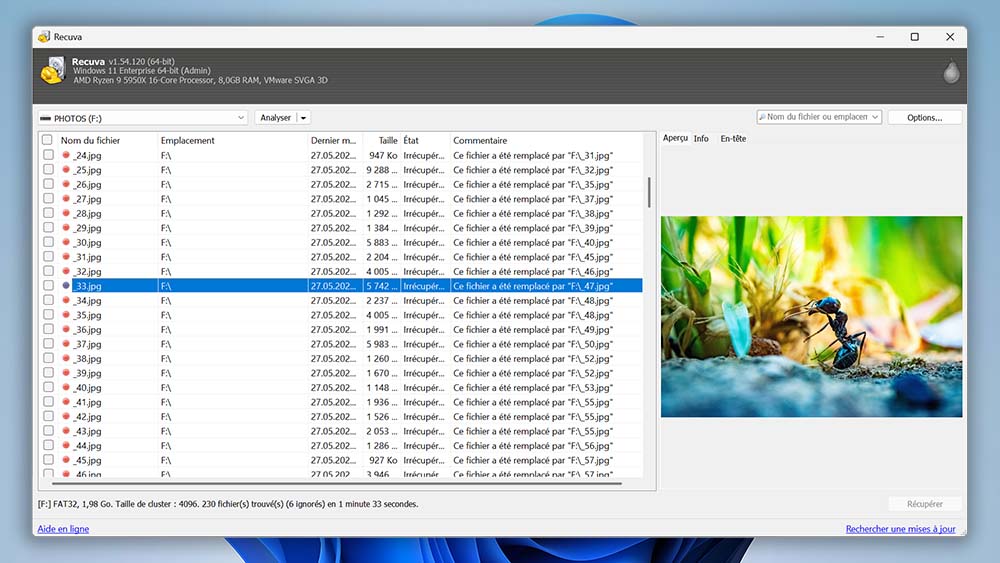Click the red status dot for _41.jpg
1000x563 pixels.
[66, 402]
